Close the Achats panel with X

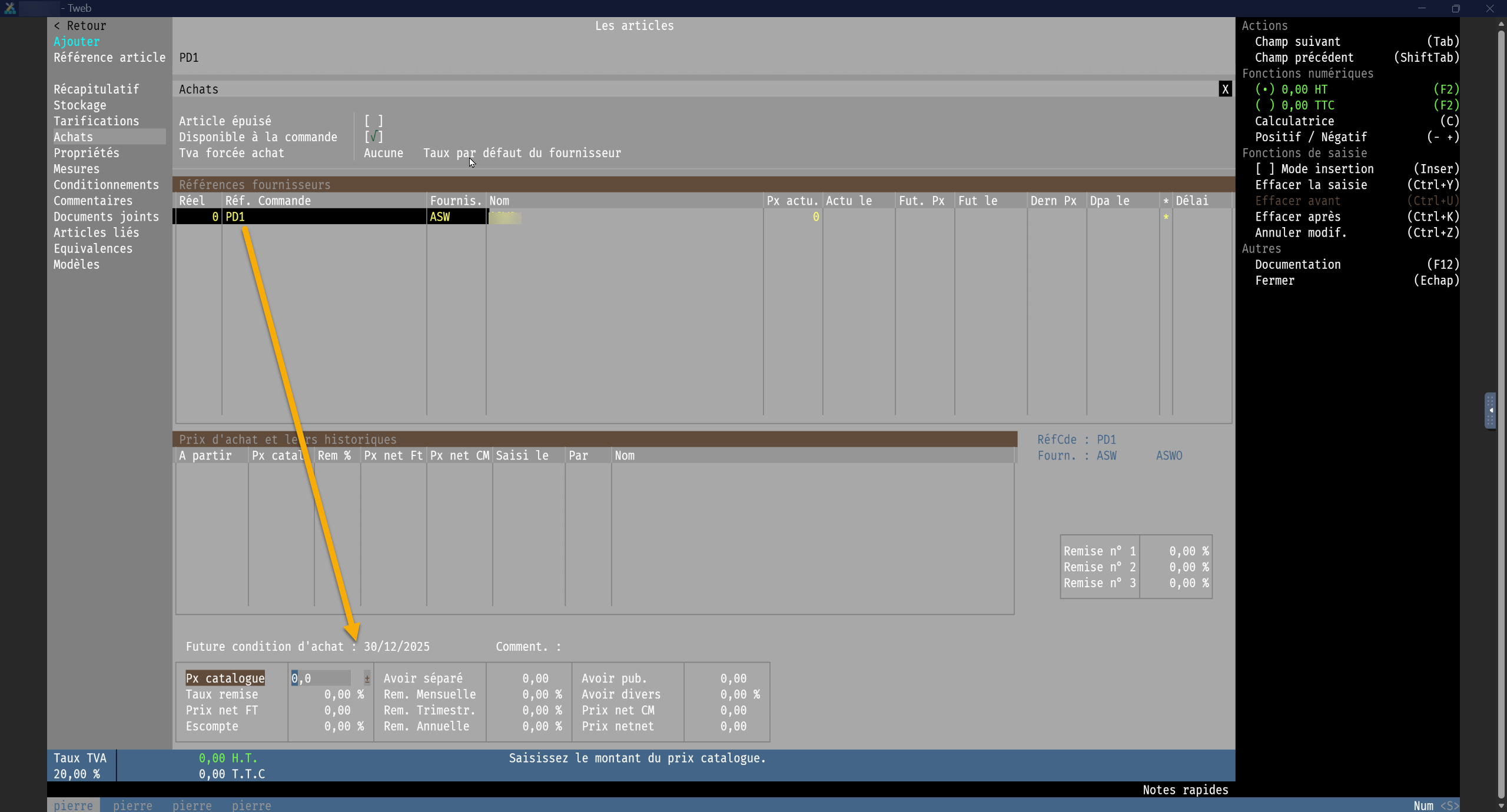pyautogui.click(x=1225, y=89)
